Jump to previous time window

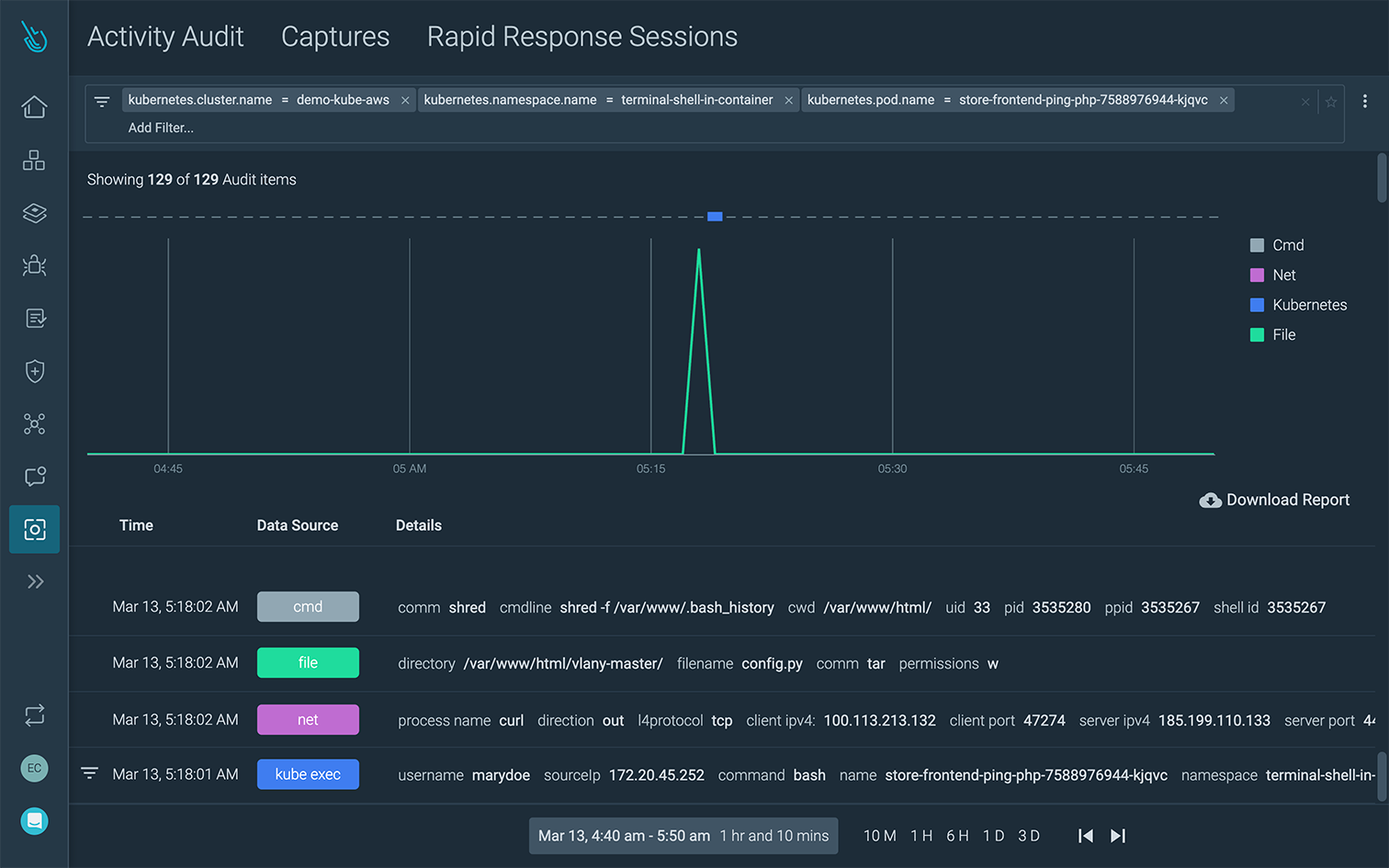tap(1086, 836)
